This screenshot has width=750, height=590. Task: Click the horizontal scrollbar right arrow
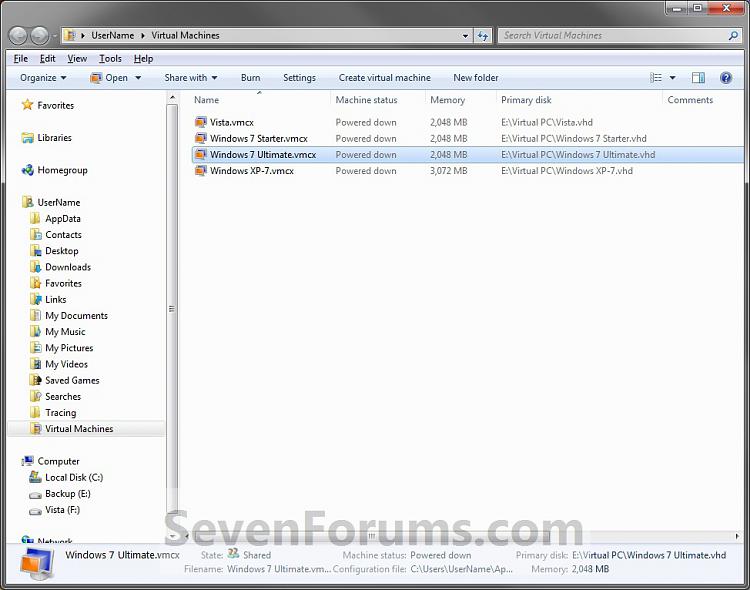(737, 536)
